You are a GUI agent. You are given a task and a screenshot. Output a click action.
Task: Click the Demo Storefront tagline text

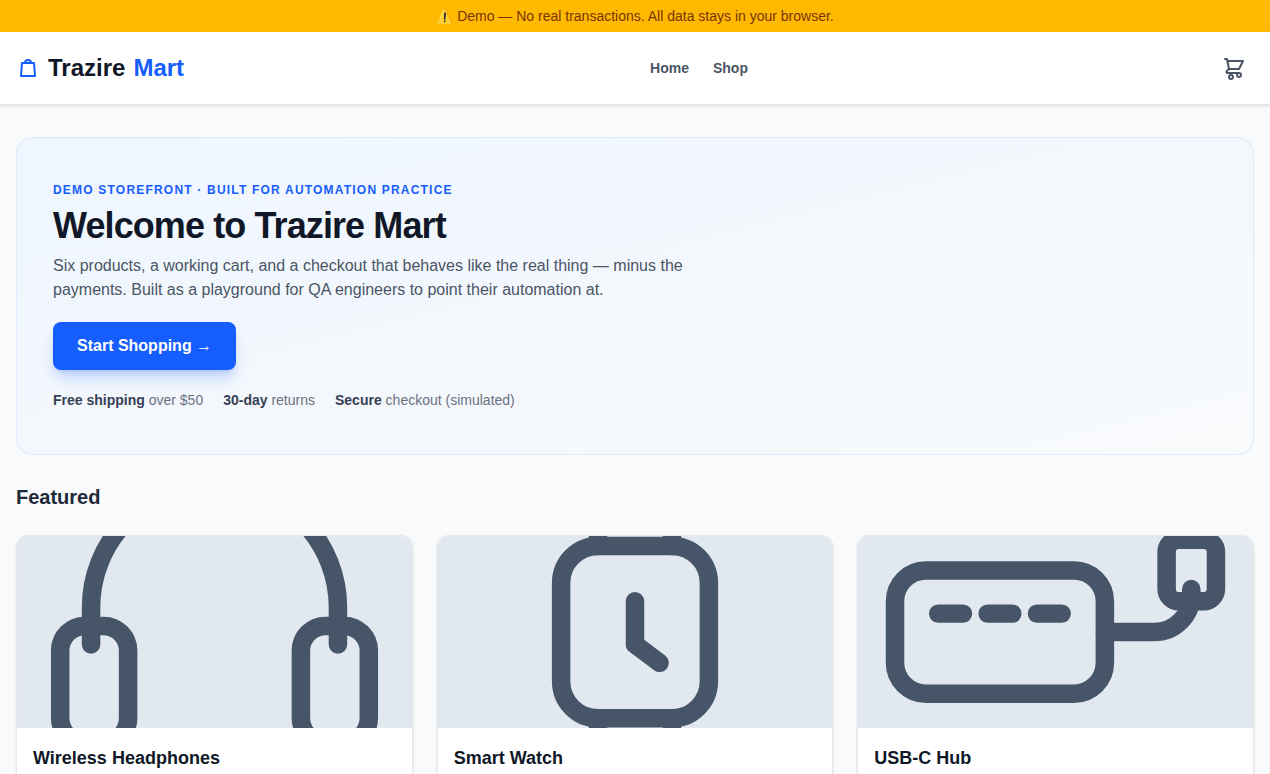pos(252,189)
